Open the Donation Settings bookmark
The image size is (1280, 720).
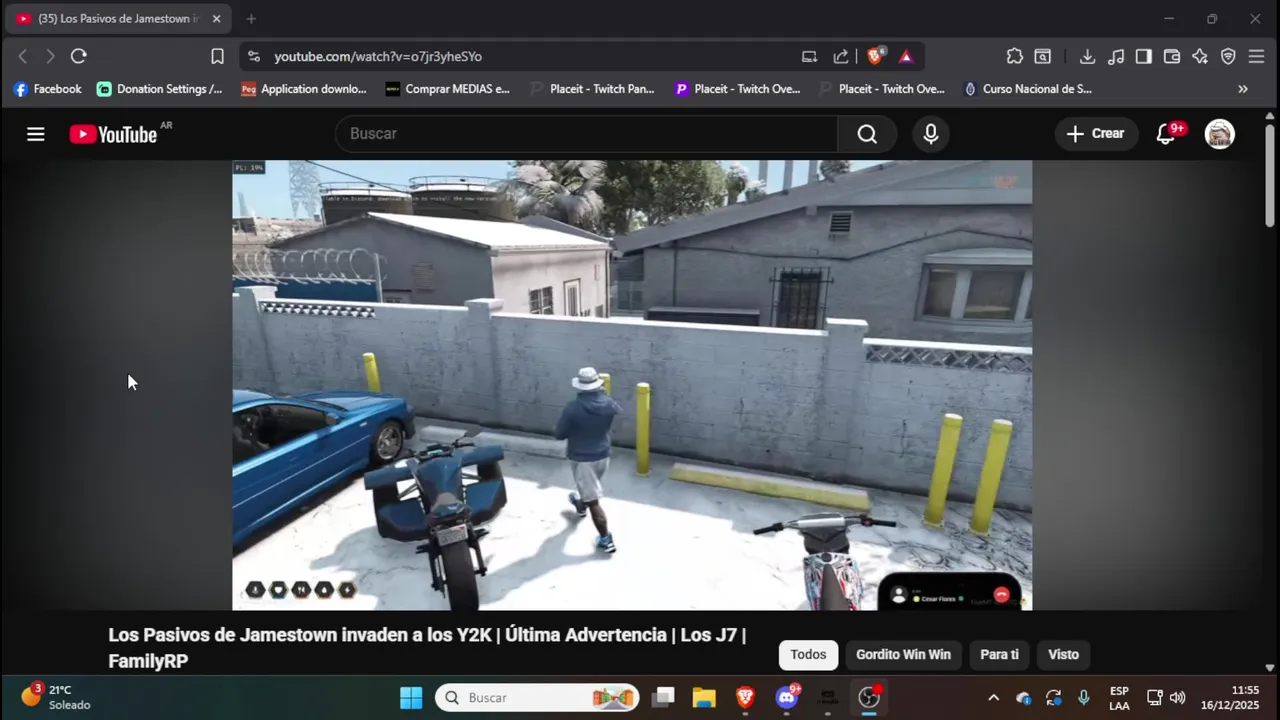coord(160,89)
